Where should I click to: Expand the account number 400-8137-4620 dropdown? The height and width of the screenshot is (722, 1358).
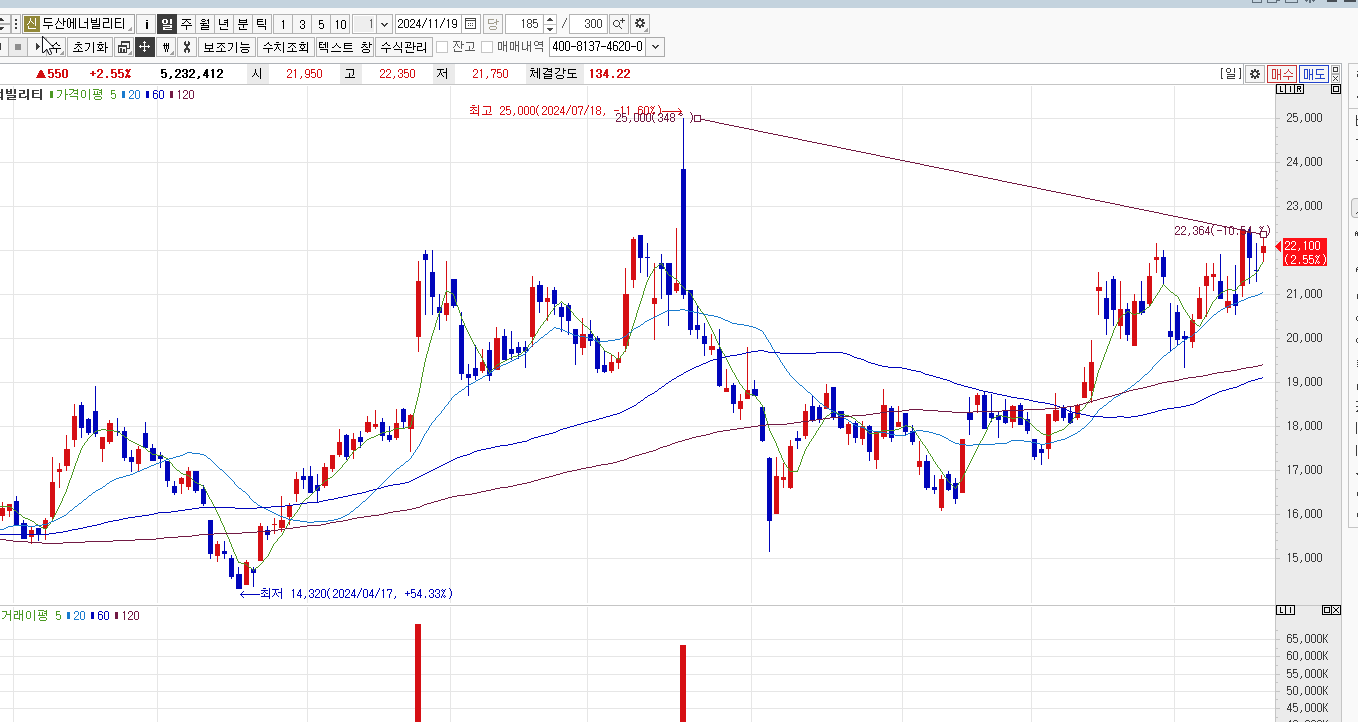click(656, 47)
